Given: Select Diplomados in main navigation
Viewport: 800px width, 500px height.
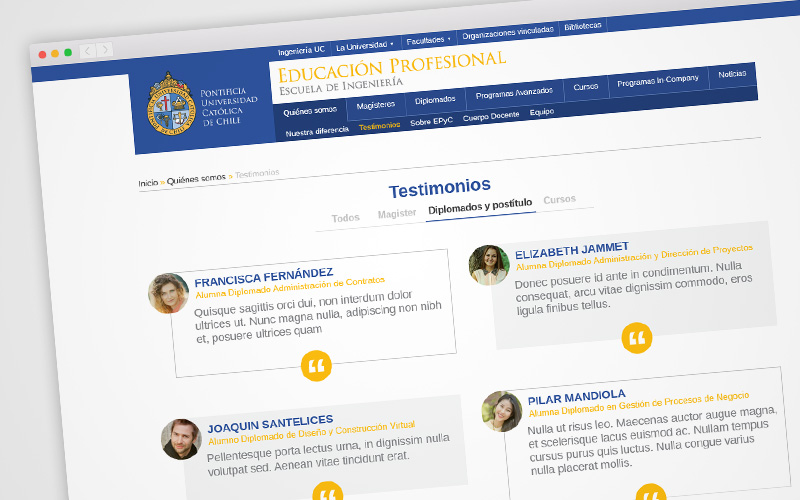Looking at the screenshot, I should [x=435, y=100].
